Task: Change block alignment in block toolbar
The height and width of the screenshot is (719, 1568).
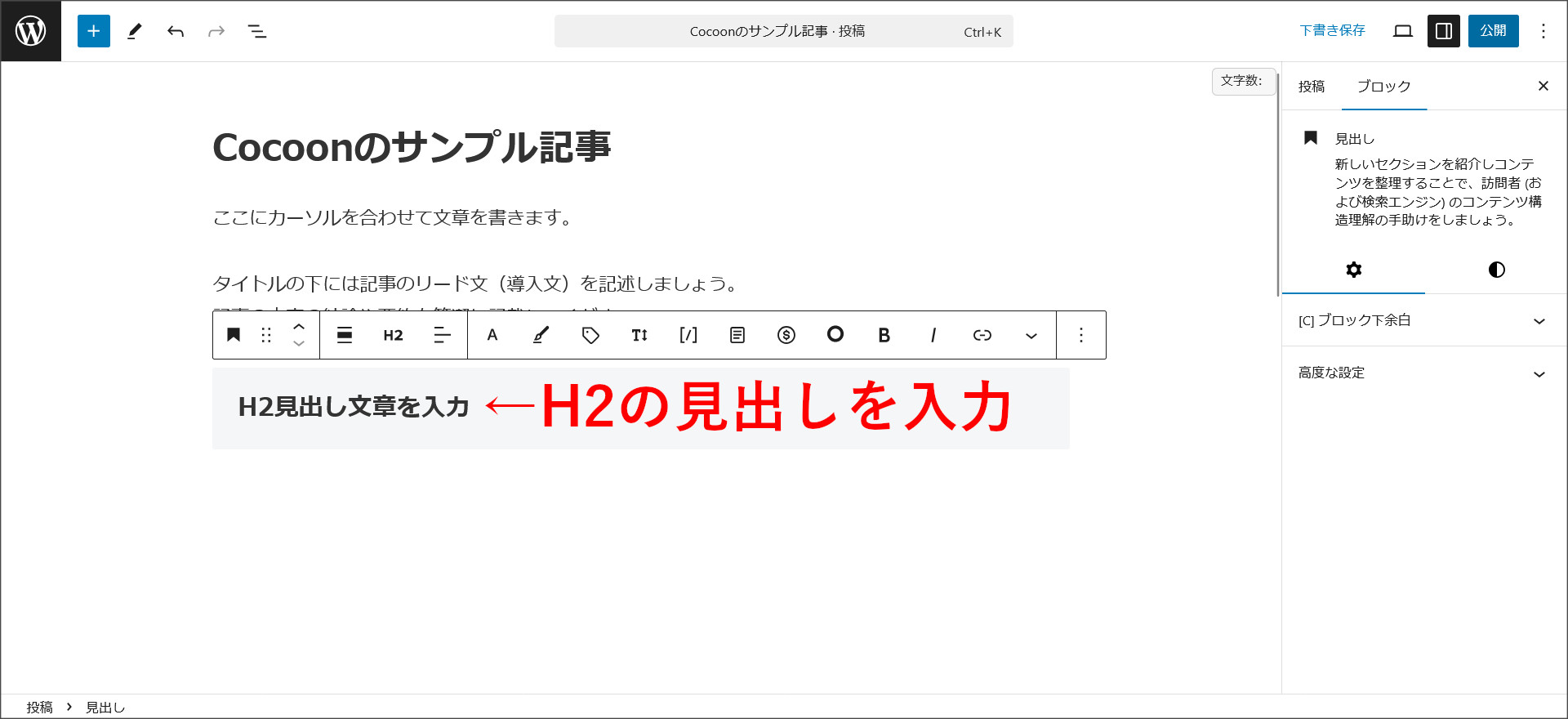Action: point(345,335)
